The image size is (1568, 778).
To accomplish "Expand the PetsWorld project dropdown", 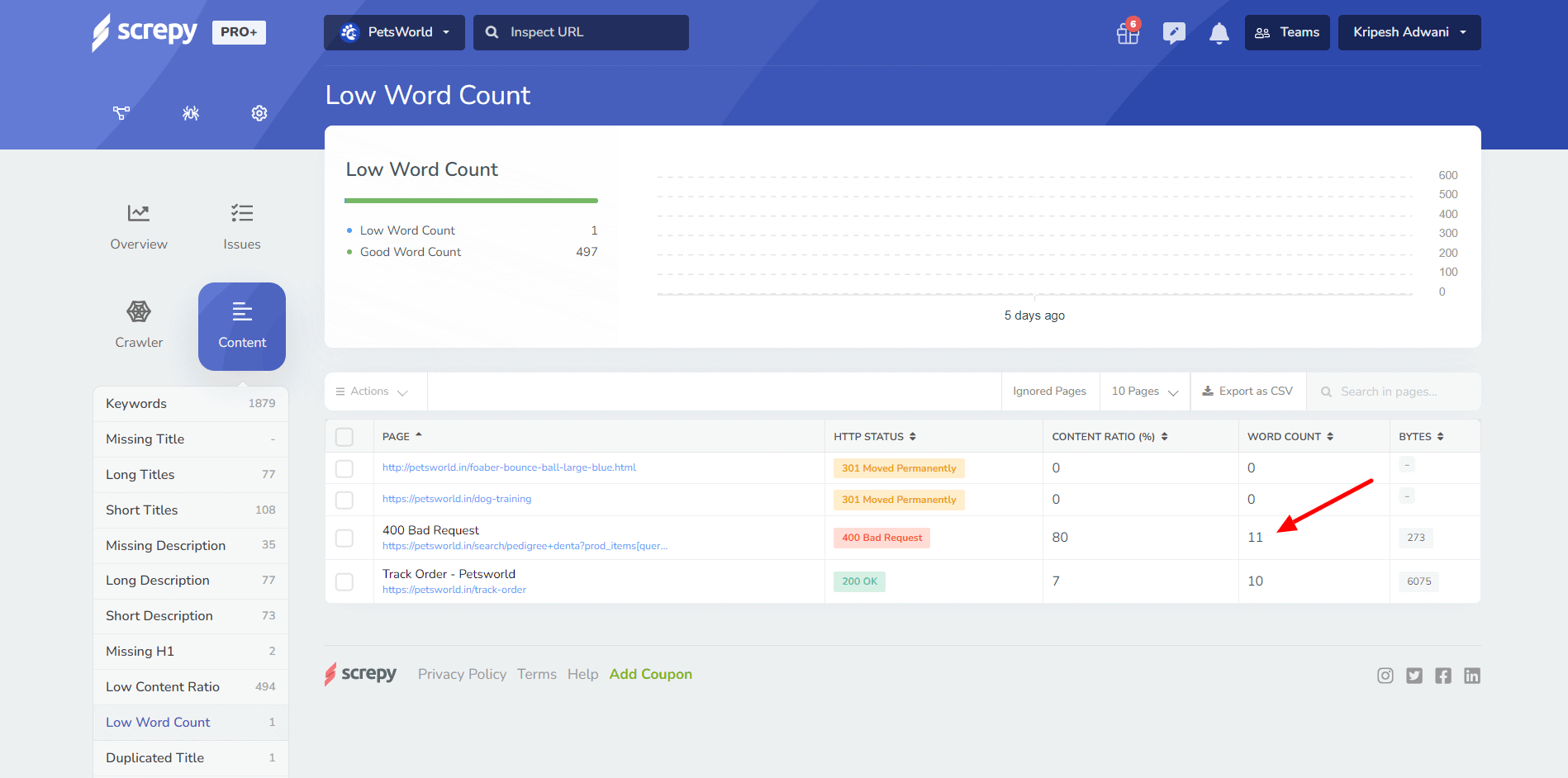I will pos(394,32).
